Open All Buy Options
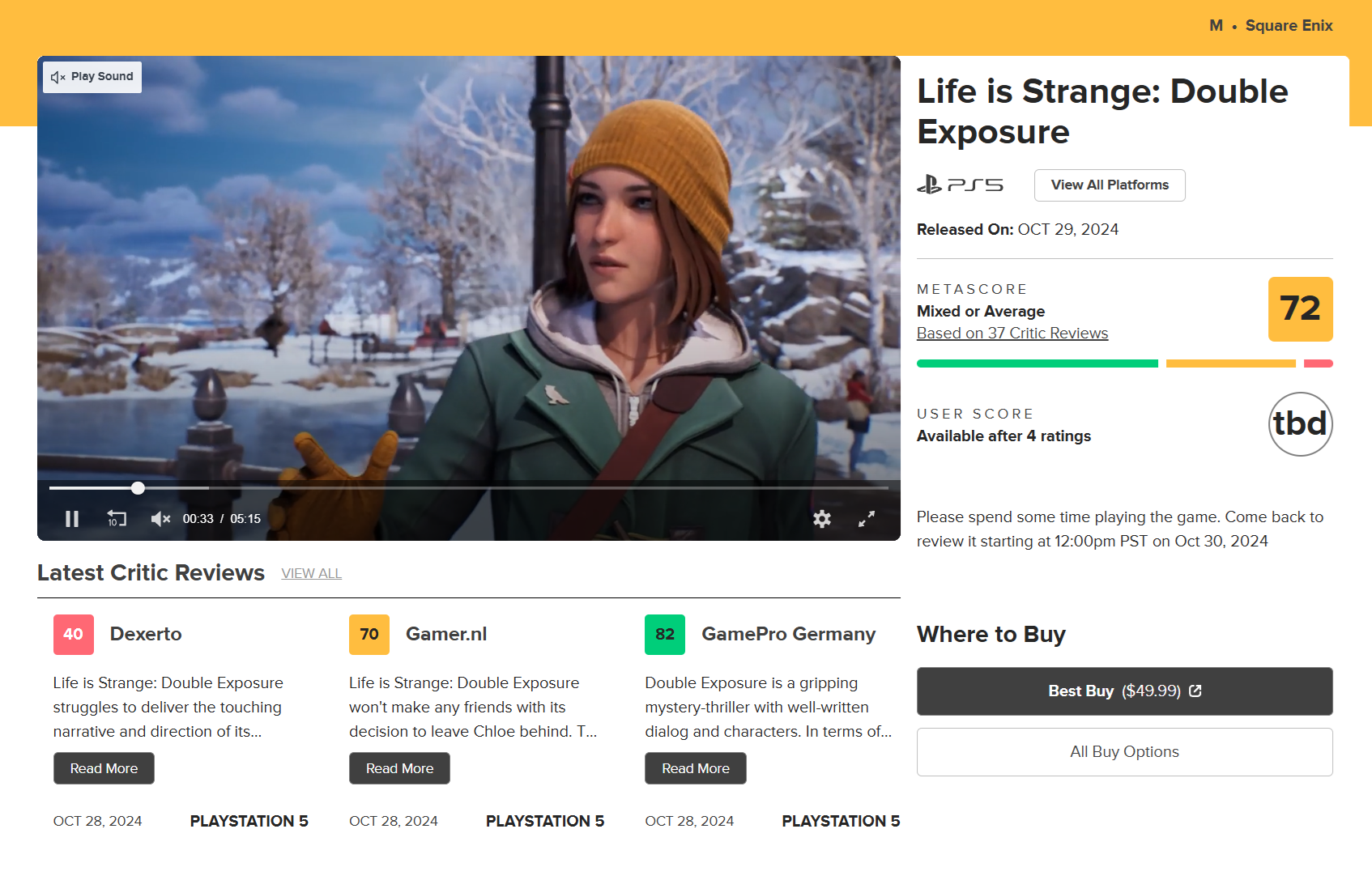 1125,752
